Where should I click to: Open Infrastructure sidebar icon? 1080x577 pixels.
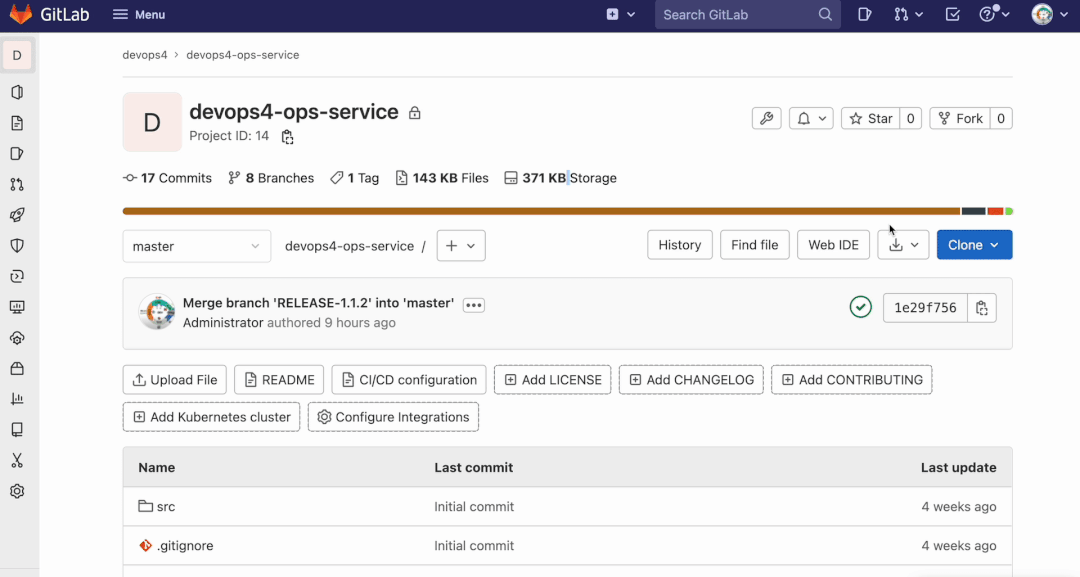17,338
